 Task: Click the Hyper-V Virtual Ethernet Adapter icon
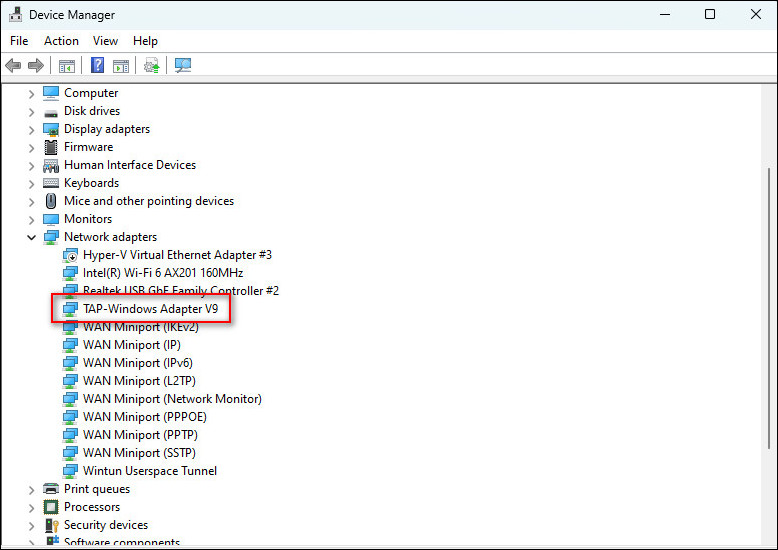[x=70, y=255]
